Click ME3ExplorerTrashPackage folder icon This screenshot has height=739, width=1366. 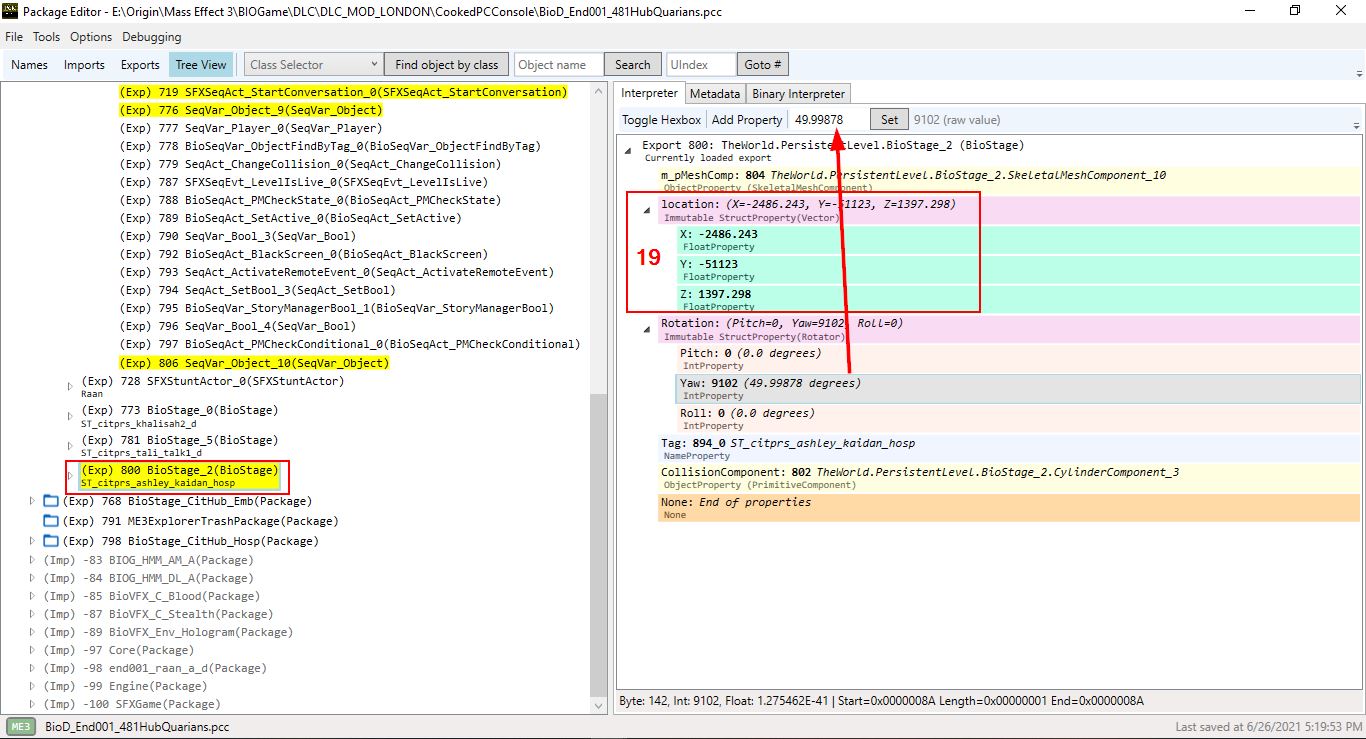click(x=51, y=521)
